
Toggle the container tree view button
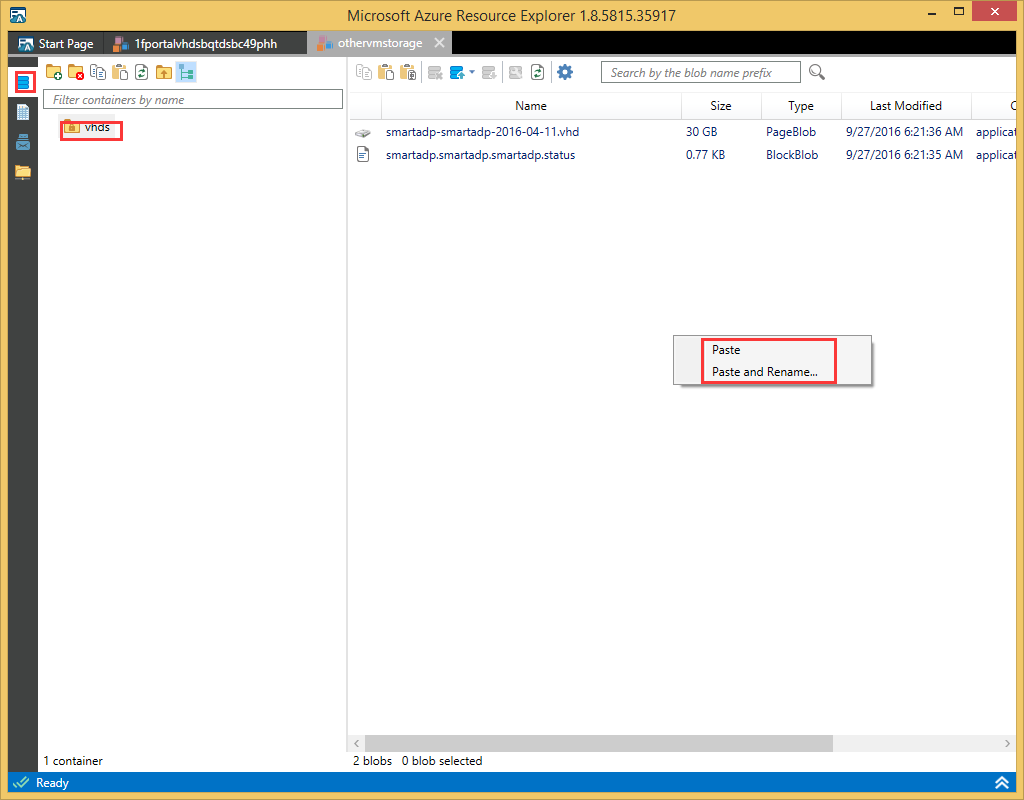186,72
